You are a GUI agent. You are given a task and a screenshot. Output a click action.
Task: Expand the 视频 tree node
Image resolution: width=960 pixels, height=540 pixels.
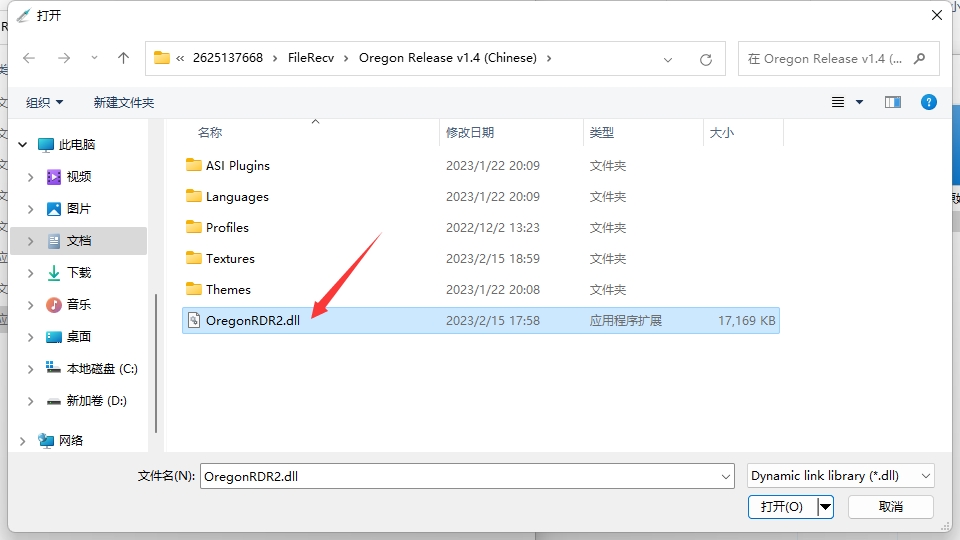(x=31, y=177)
